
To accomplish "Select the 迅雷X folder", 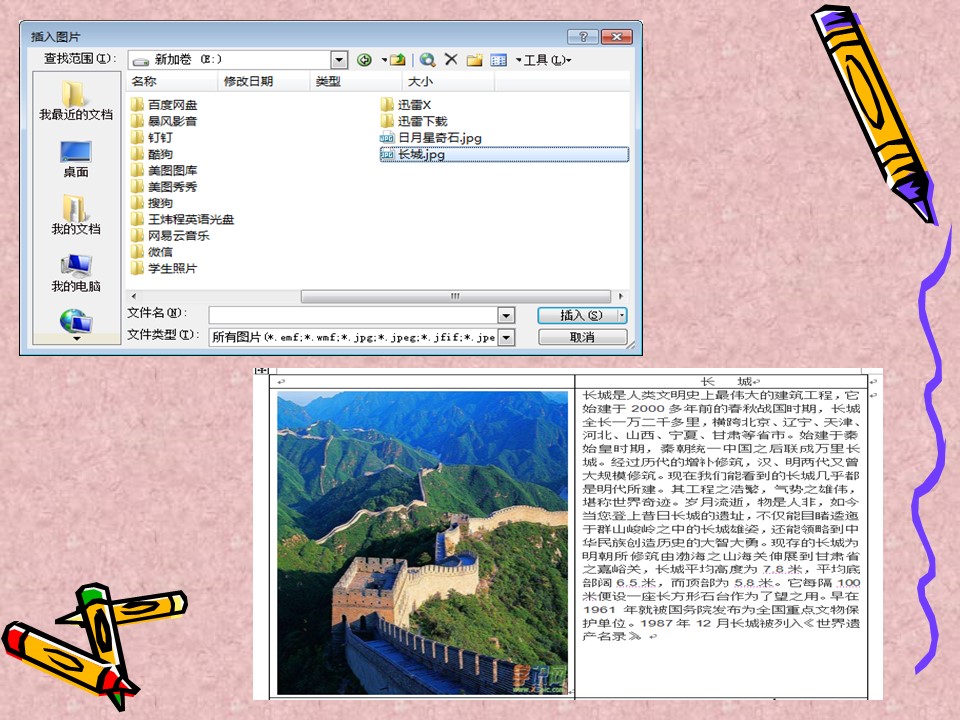I will pos(406,105).
